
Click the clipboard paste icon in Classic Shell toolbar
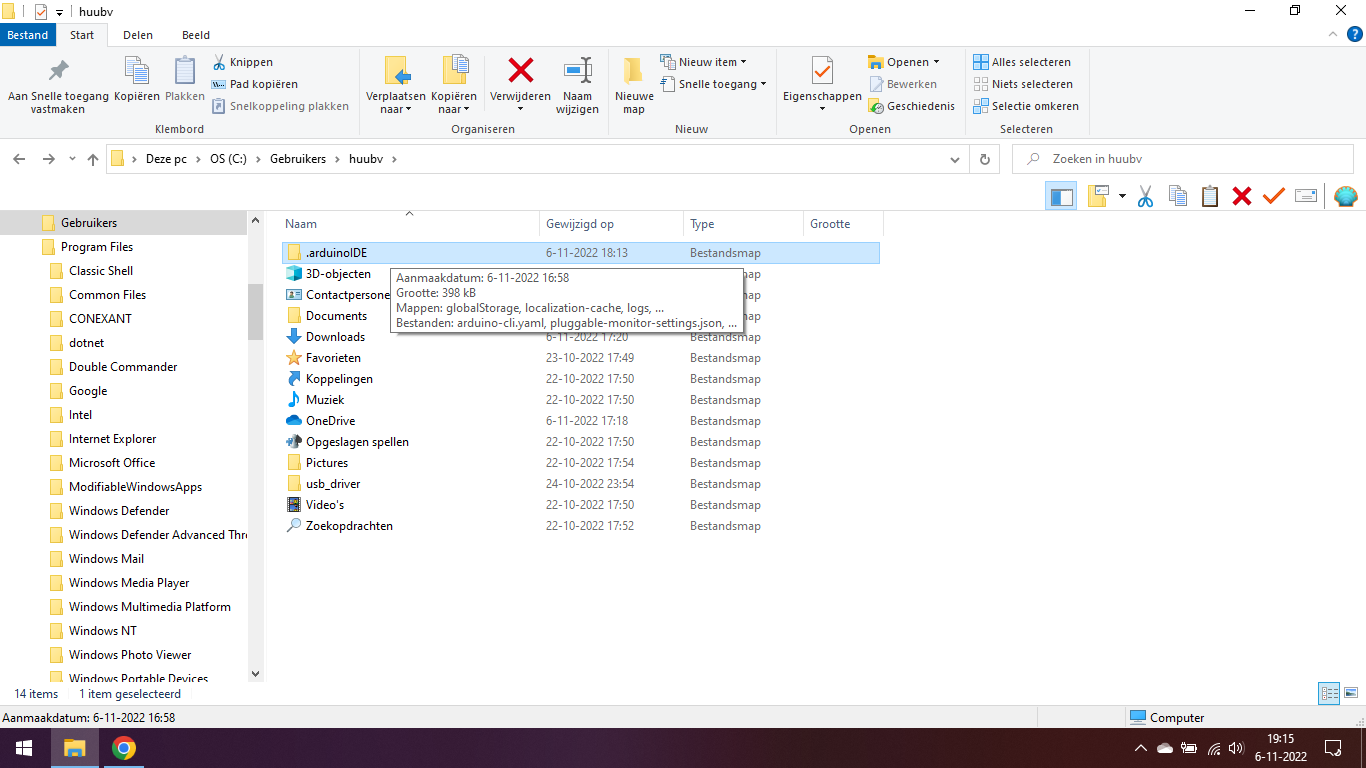click(1210, 196)
